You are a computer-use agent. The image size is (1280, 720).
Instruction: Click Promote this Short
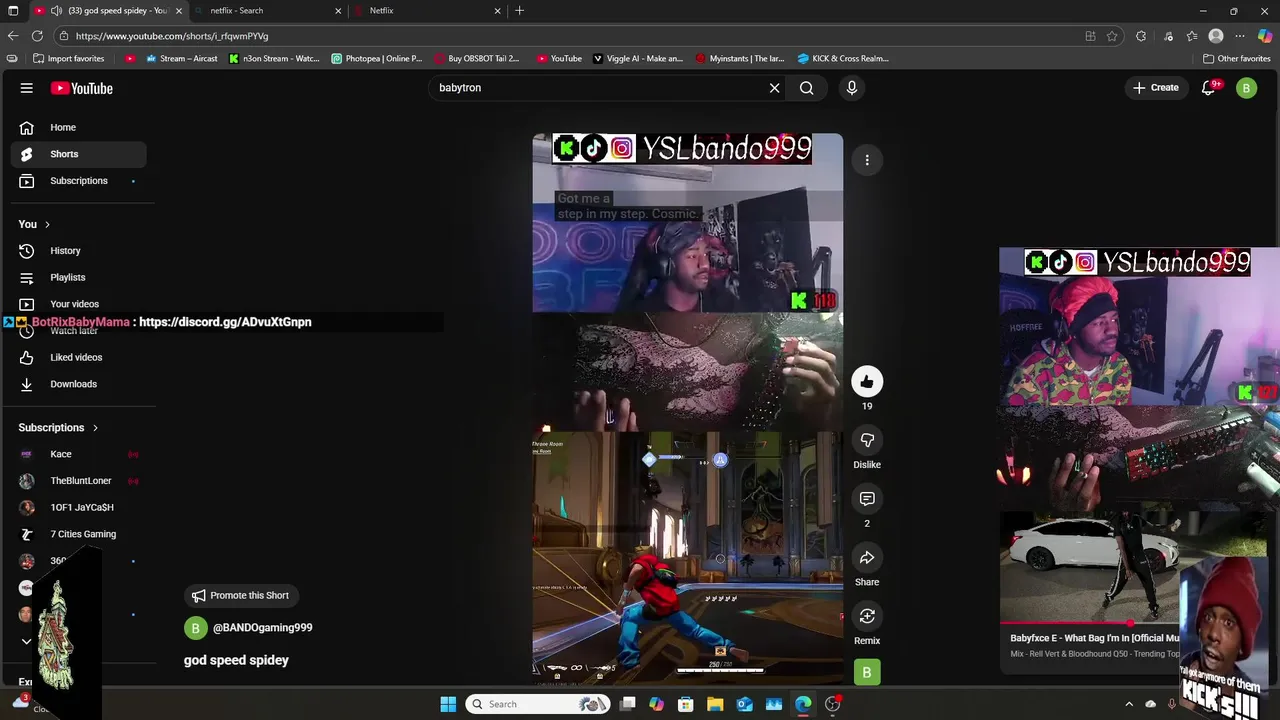[240, 596]
